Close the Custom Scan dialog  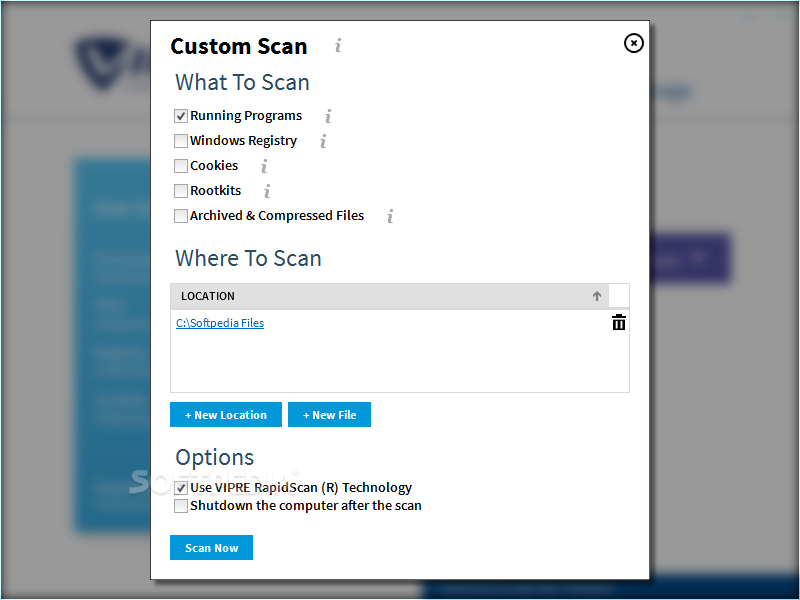pos(633,43)
